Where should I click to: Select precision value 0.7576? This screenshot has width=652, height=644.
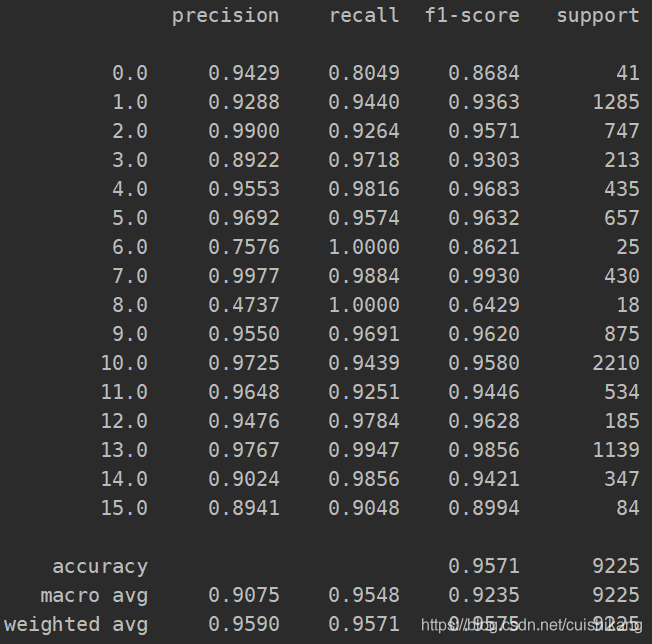(x=244, y=247)
